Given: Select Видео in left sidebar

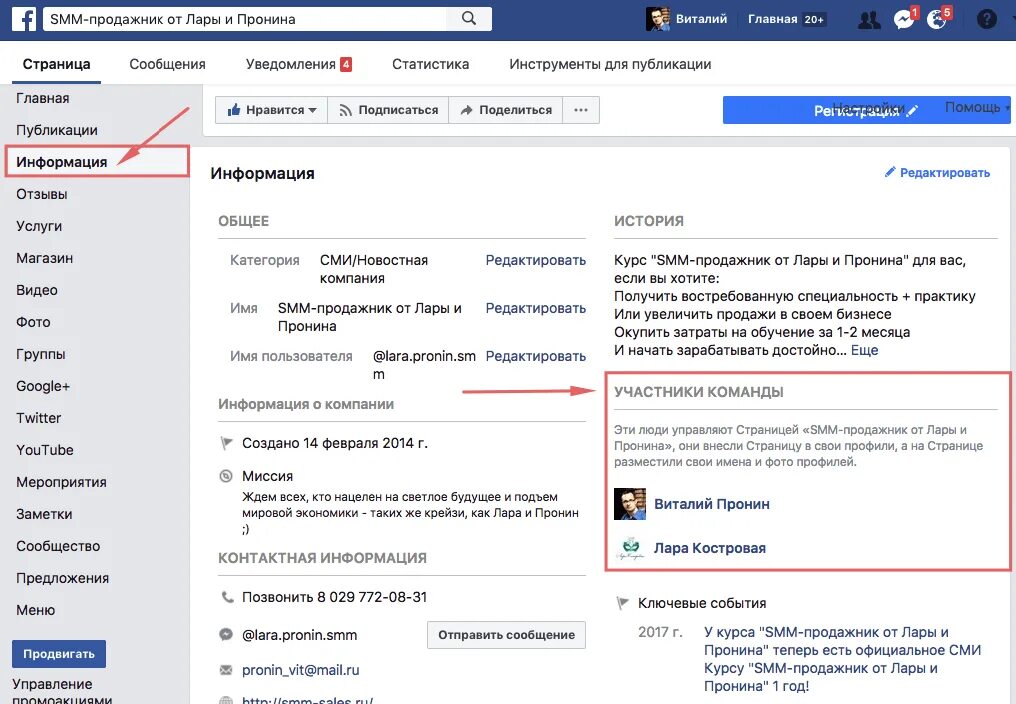Looking at the screenshot, I should (37, 290).
